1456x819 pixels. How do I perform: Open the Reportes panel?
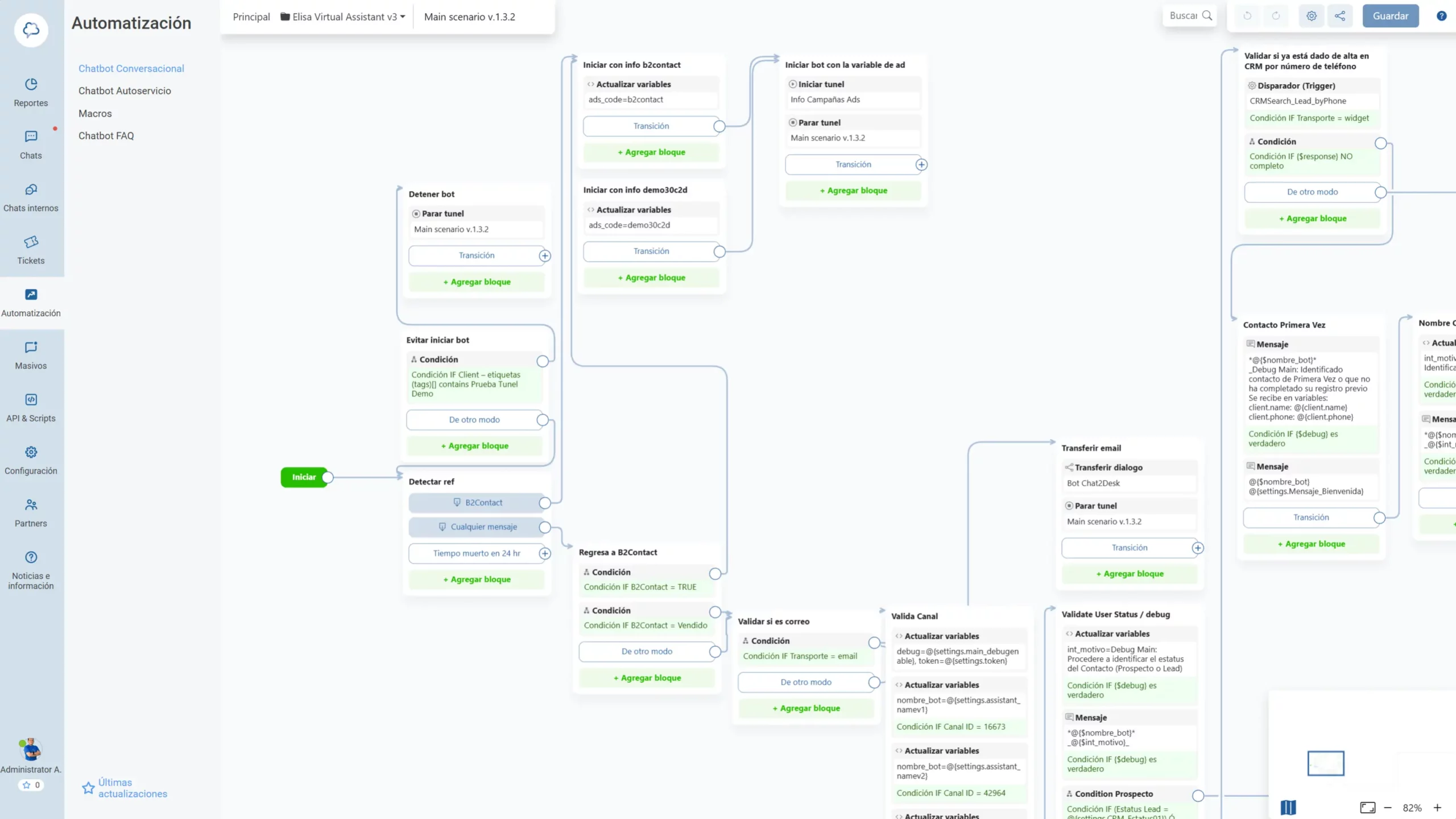(31, 93)
